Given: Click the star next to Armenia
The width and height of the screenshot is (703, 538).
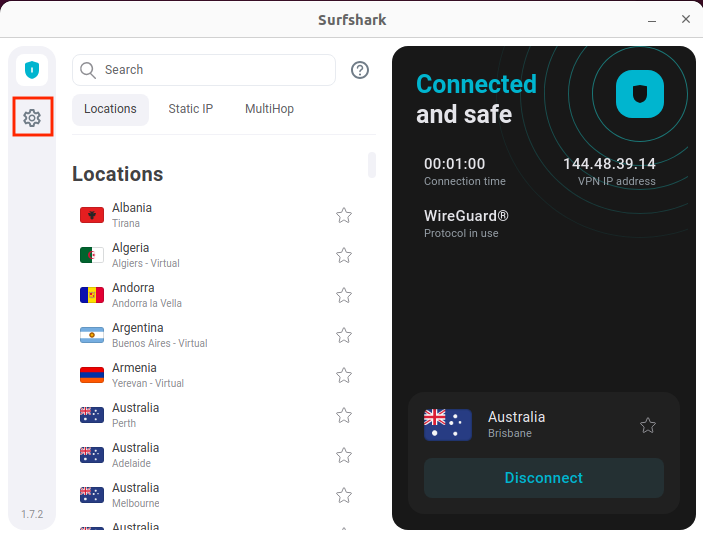Looking at the screenshot, I should point(344,375).
